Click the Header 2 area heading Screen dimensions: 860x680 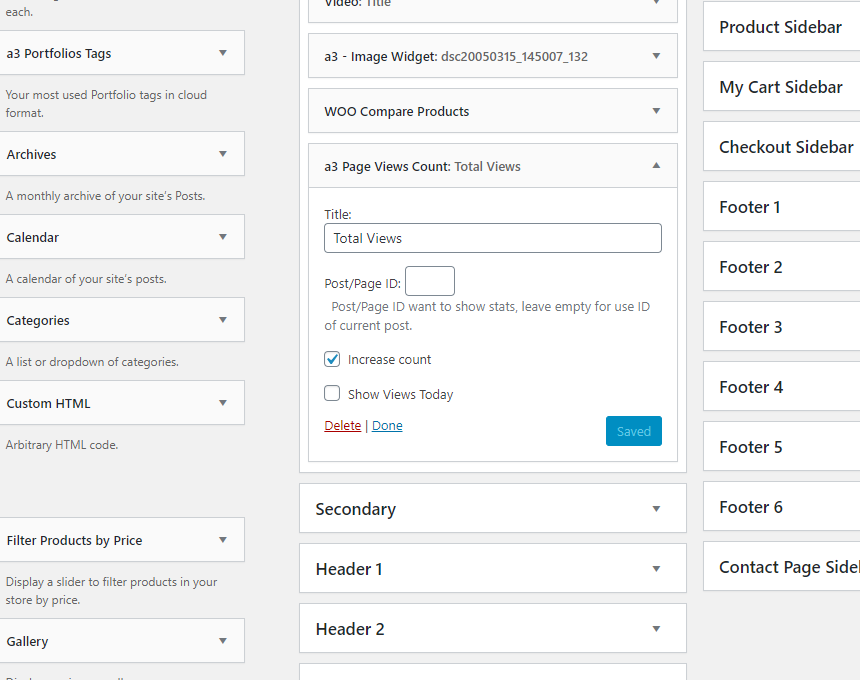point(350,629)
